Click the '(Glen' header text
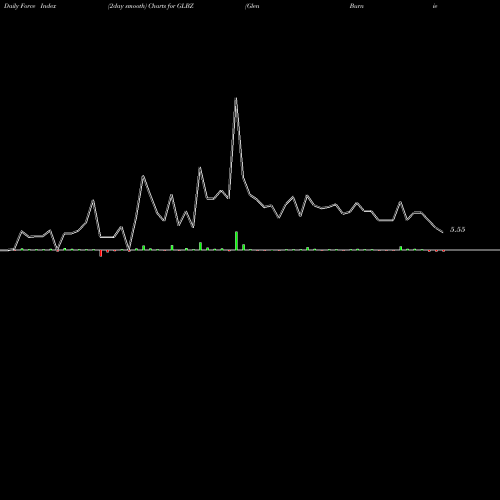Image resolution: width=500 pixels, height=500 pixels. (x=252, y=6)
